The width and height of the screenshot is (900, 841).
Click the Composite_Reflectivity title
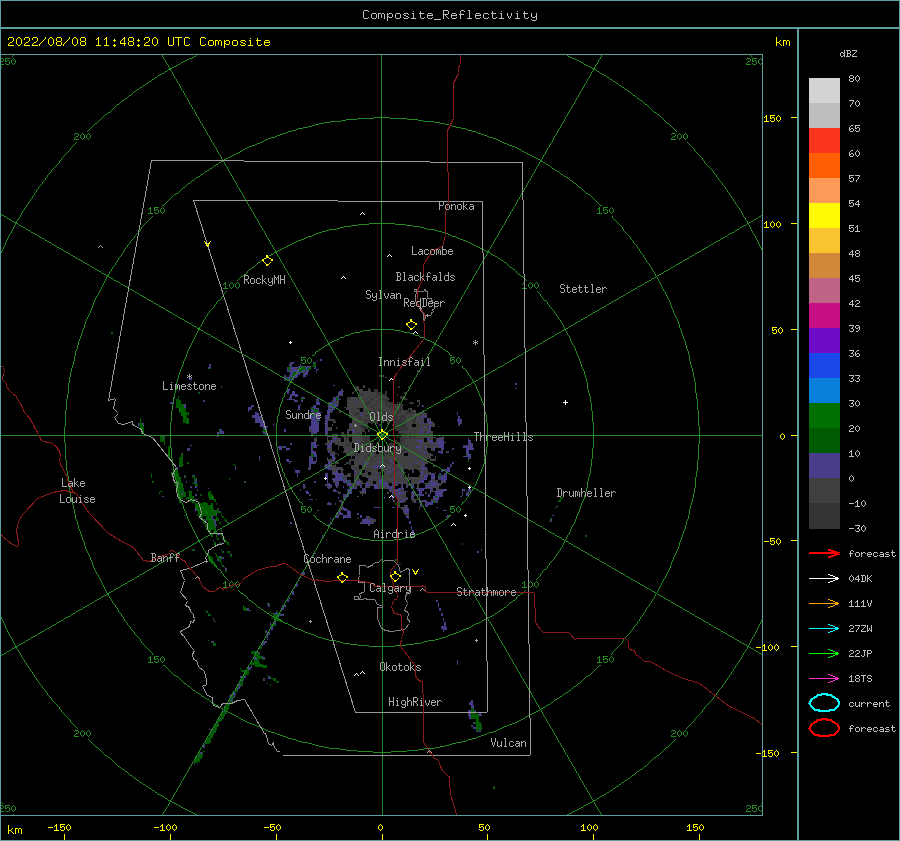point(450,15)
